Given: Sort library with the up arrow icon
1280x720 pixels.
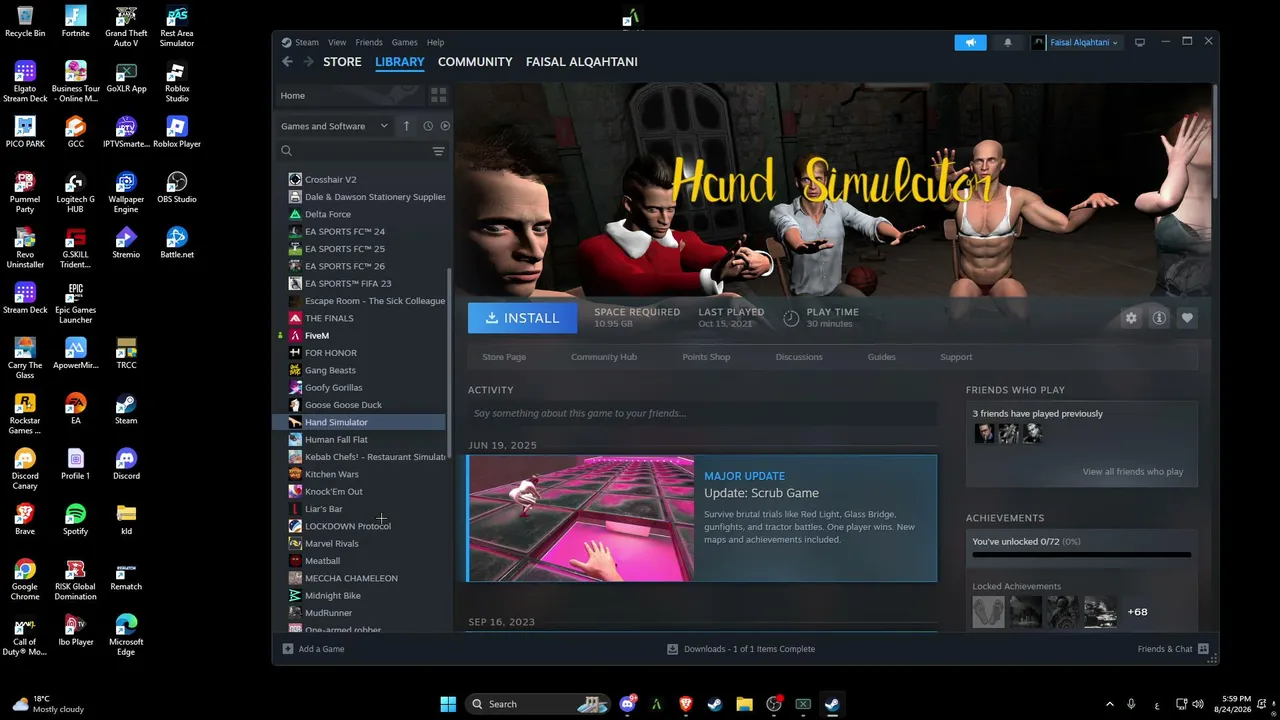Looking at the screenshot, I should (406, 126).
